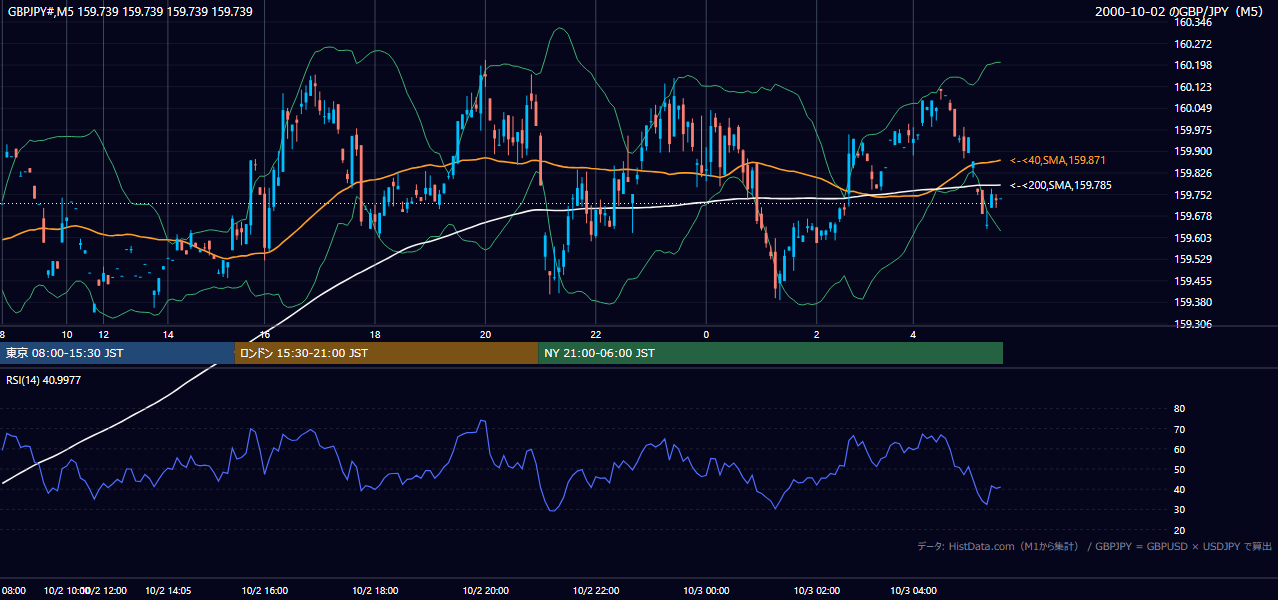This screenshot has width=1278, height=600.
Task: Click hour marker 14 under the price chart
Action: 168,334
